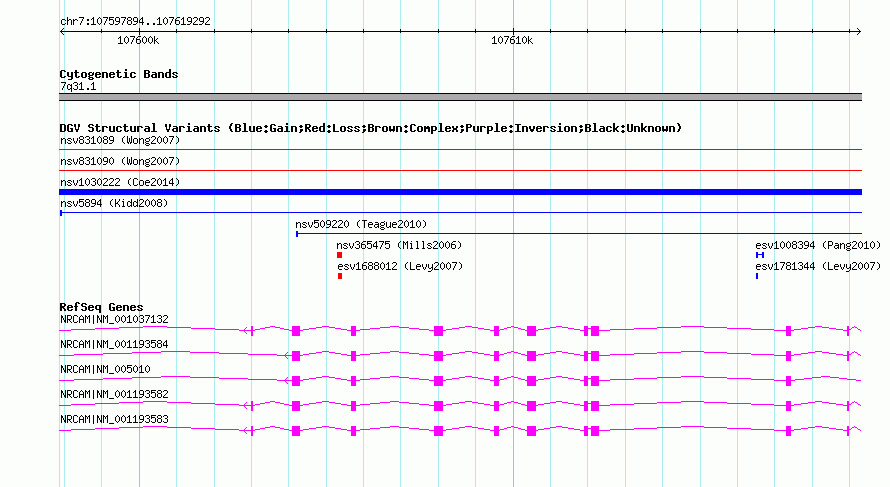890x487 pixels.
Task: Open the NRCAM|NM_005010 transcript label
Action: [105, 370]
